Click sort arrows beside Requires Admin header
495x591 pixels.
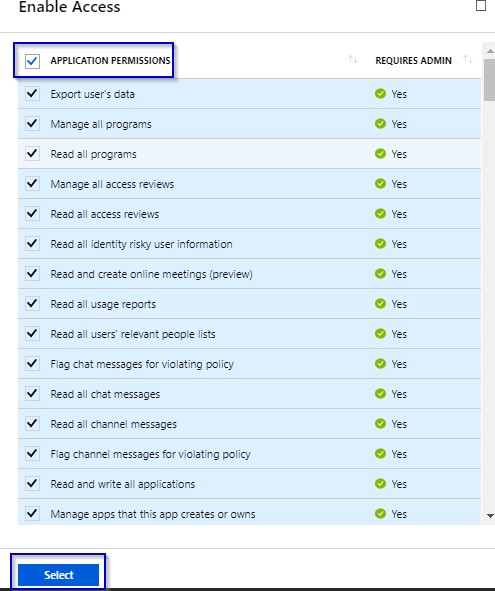468,59
